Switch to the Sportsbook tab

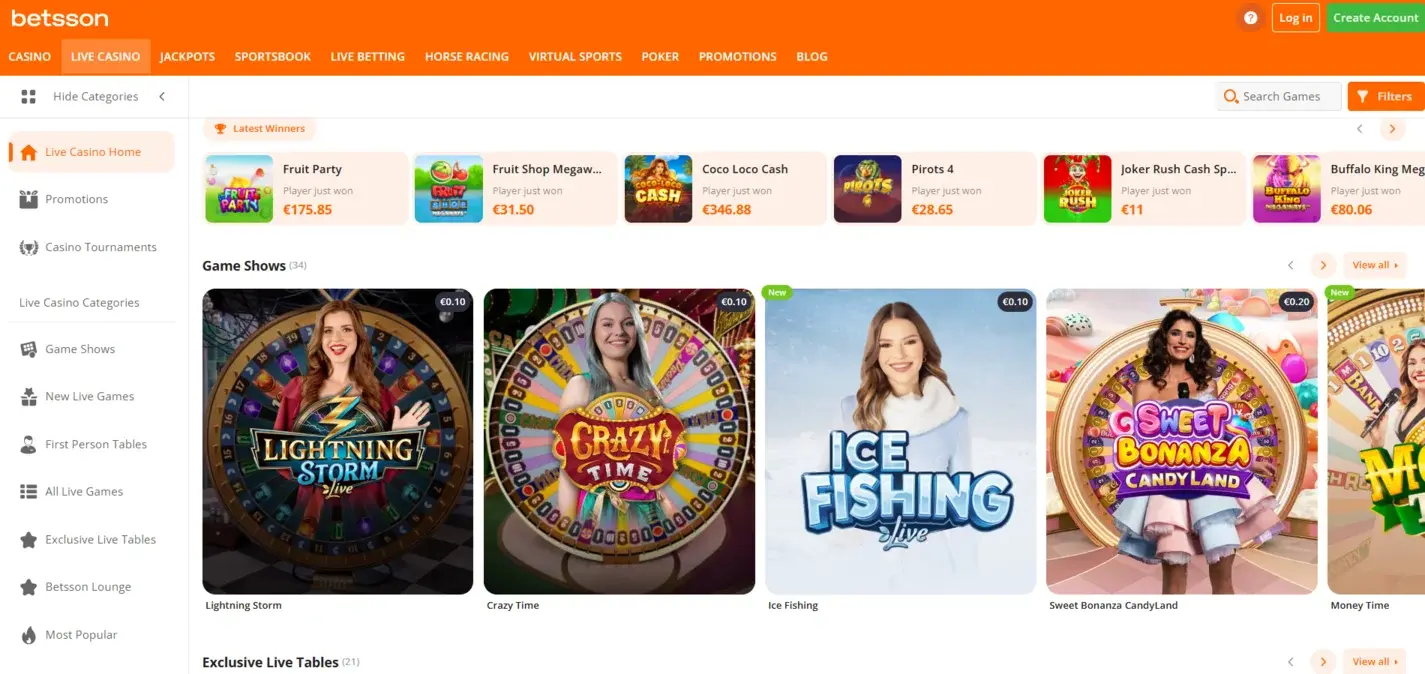point(272,57)
